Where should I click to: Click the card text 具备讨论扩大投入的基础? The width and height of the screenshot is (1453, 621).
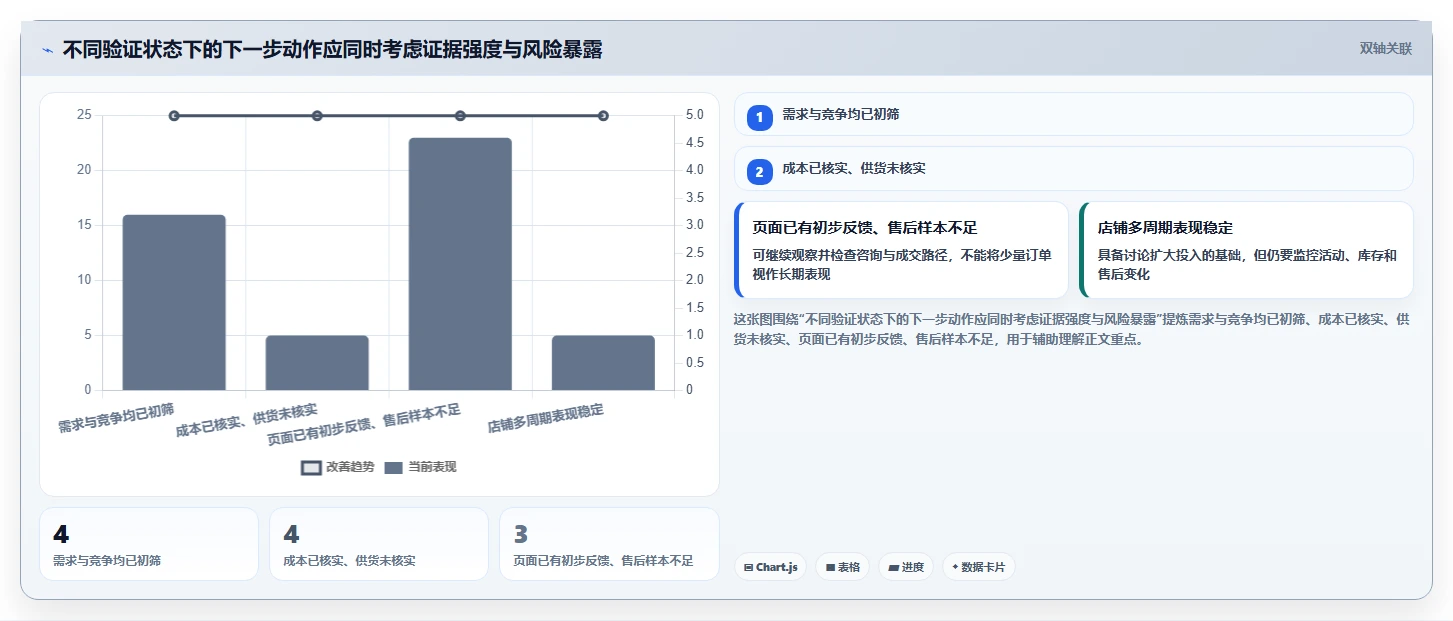1247,264
